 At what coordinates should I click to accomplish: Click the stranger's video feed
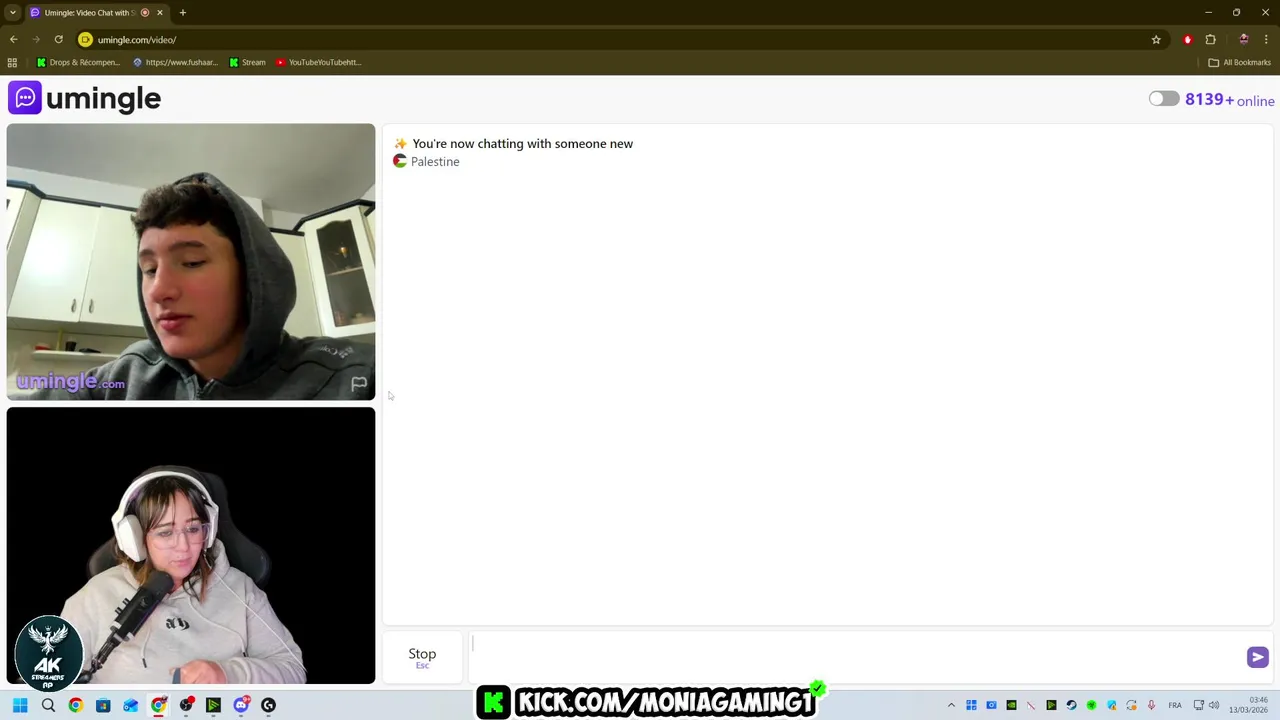191,262
